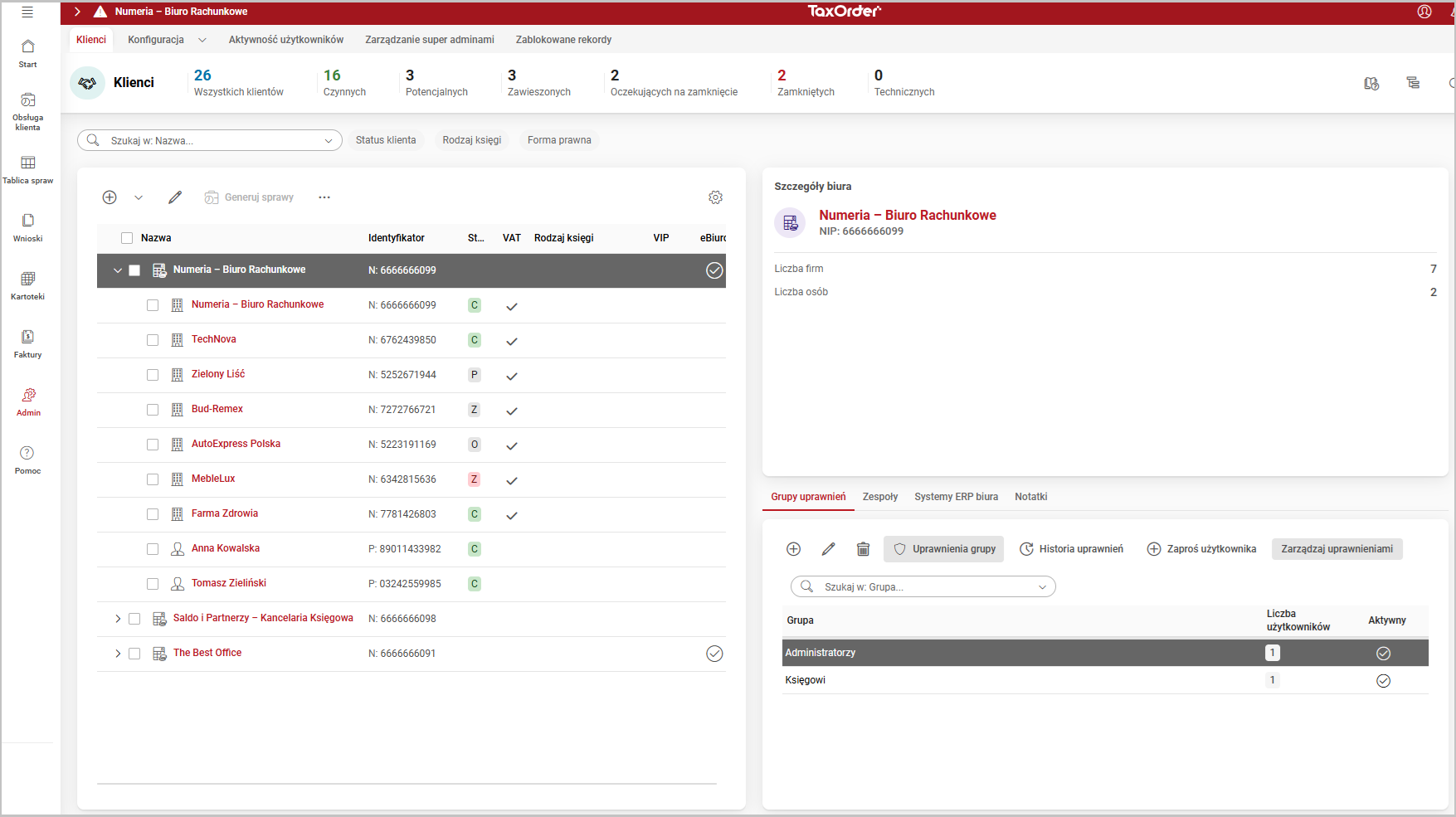Toggle the select-all checkbox in Nazwa header

click(x=127, y=238)
